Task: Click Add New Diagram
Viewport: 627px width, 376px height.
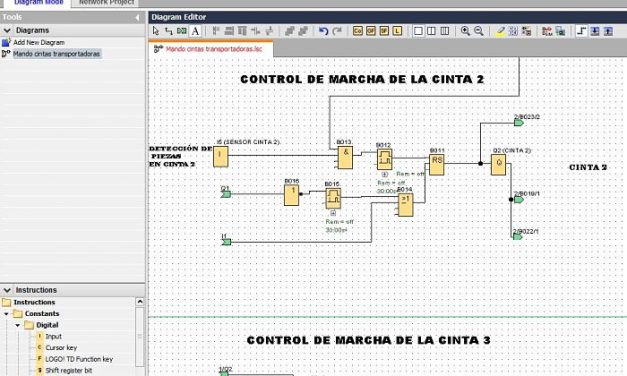Action: click(x=39, y=42)
